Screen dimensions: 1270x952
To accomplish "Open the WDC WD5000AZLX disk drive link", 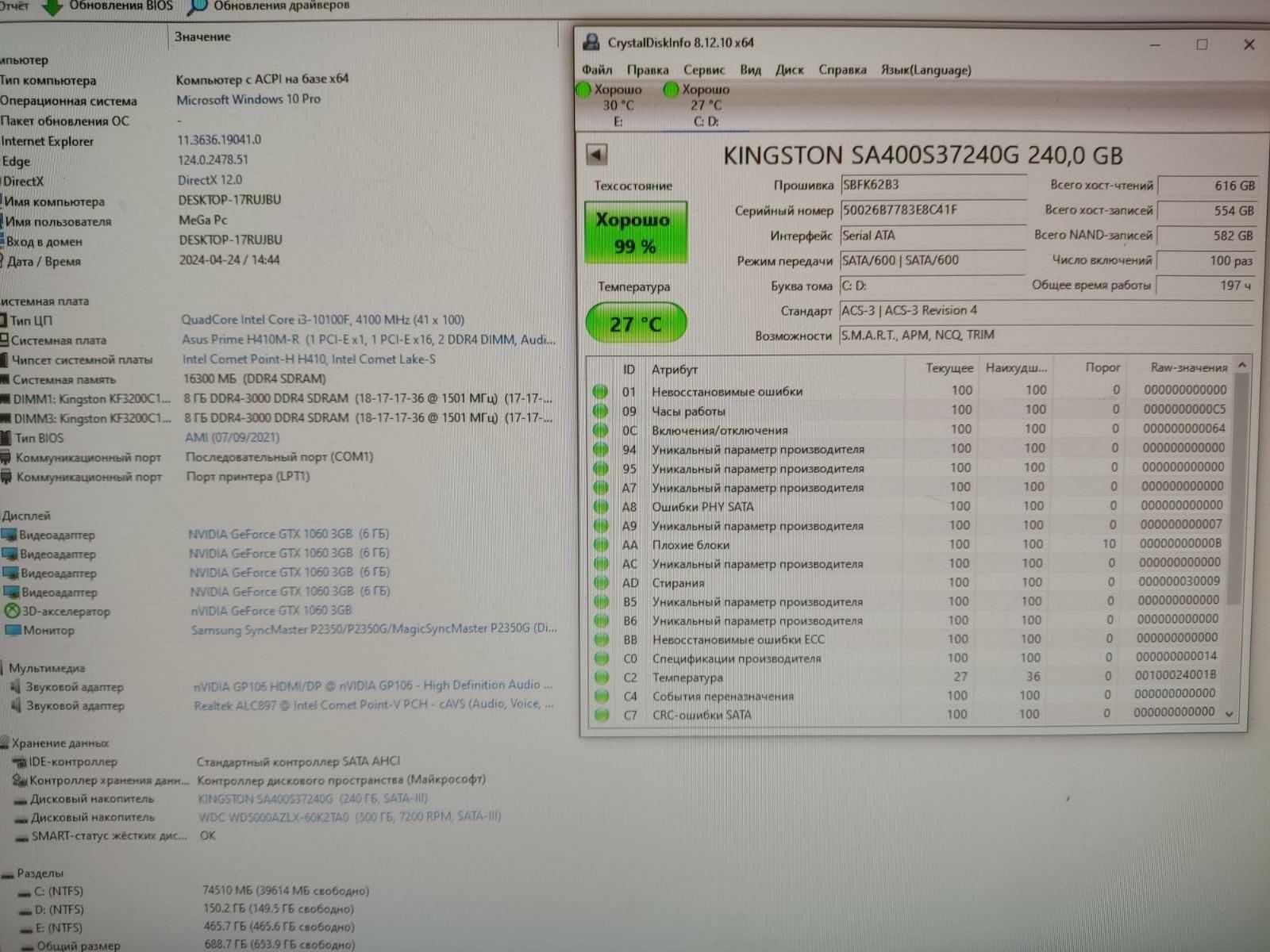I will 350,816.
